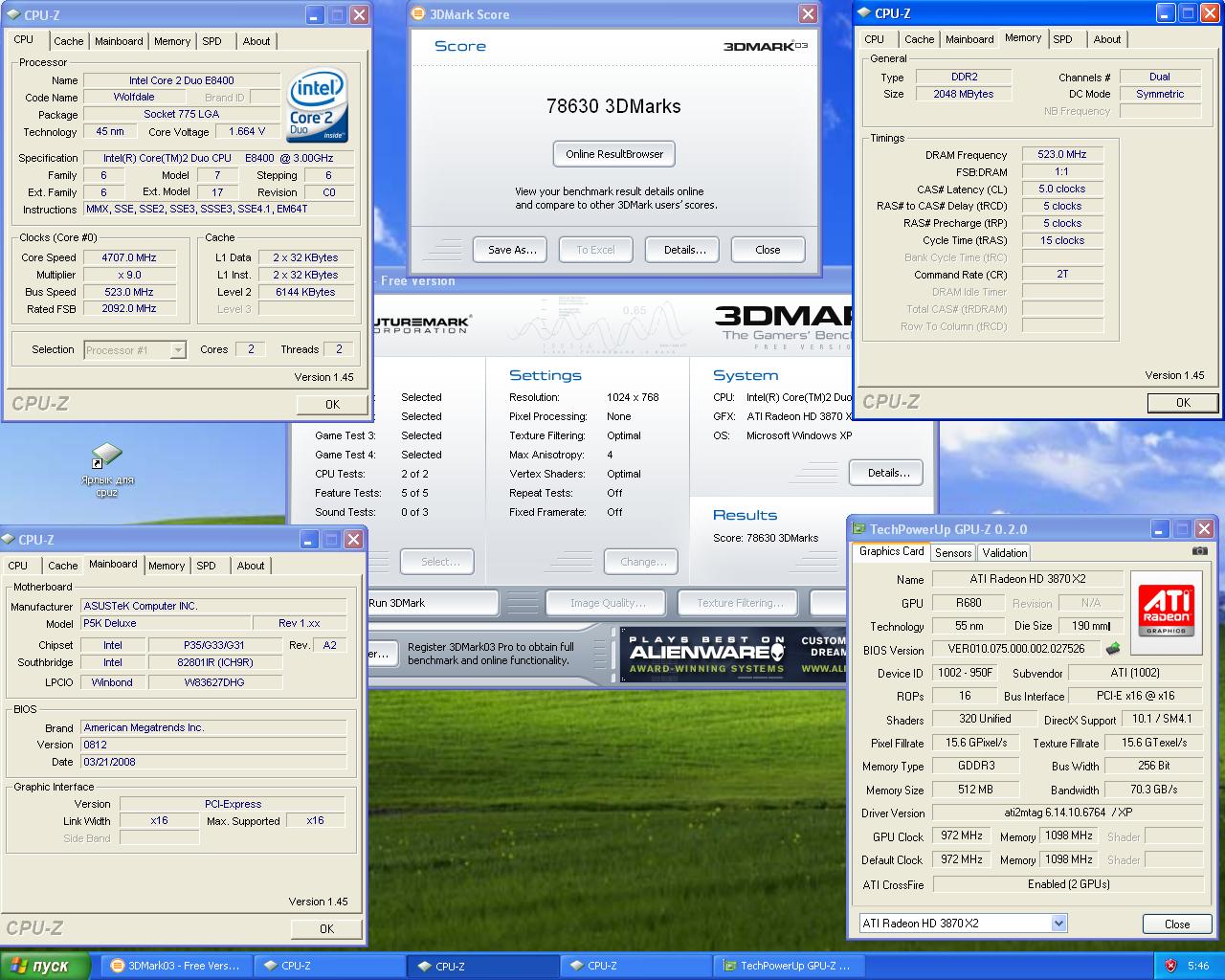Click the taskbar clock showing 5:46
The image size is (1225, 980).
[x=1198, y=966]
